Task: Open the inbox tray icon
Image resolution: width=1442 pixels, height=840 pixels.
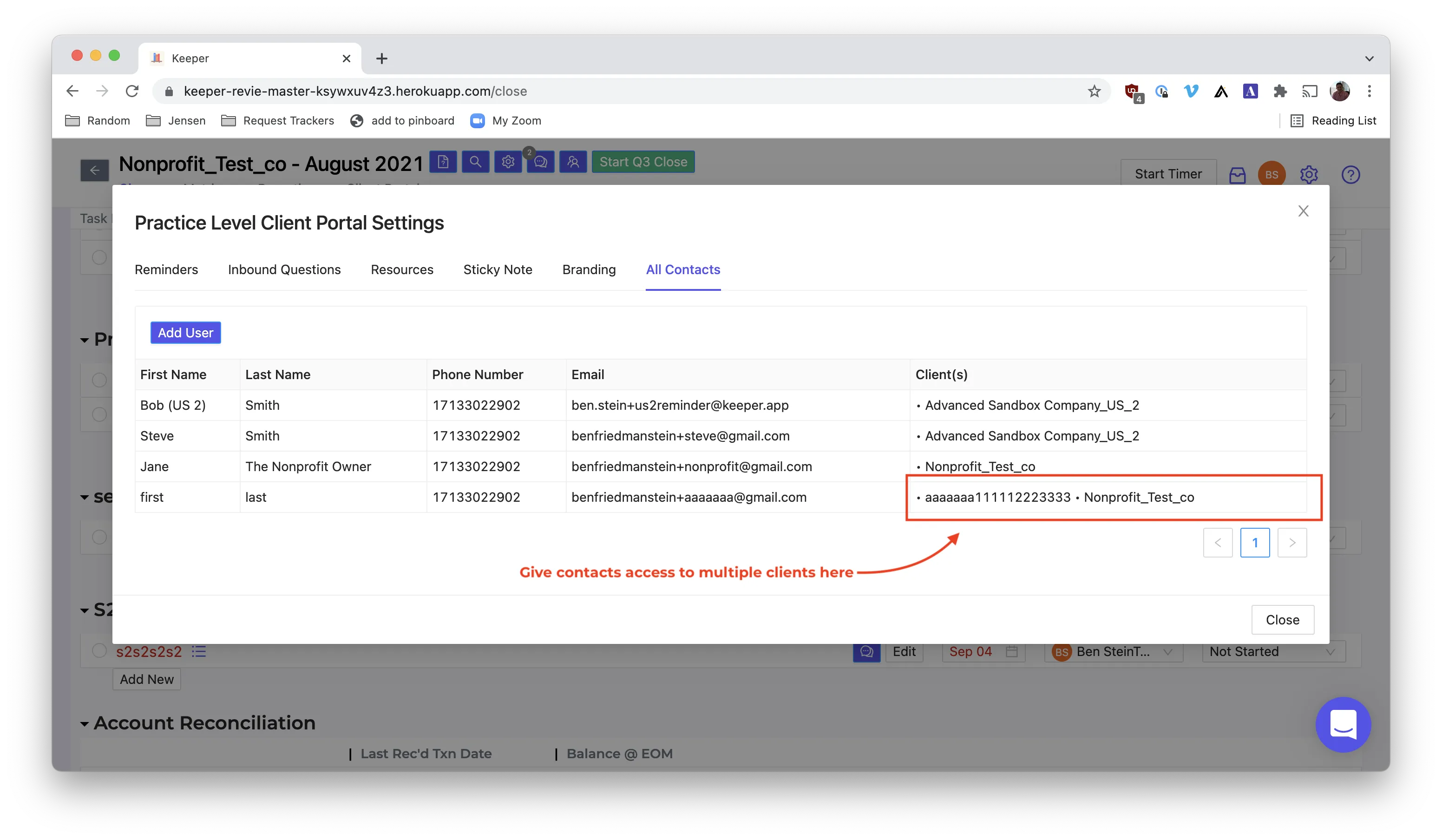Action: click(x=1237, y=175)
